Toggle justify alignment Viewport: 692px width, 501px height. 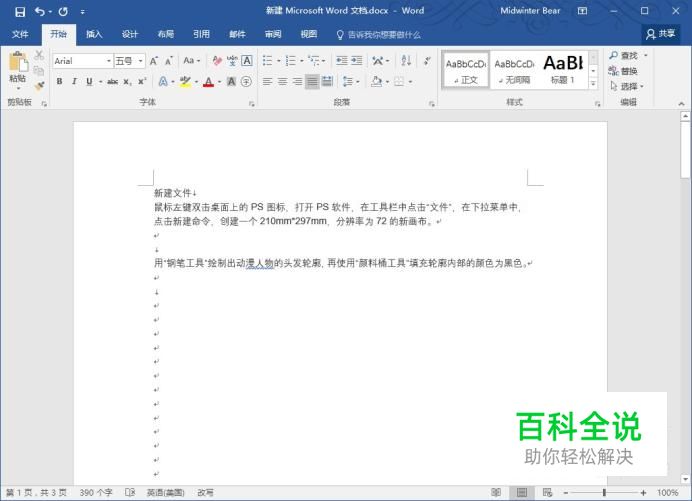pos(312,81)
